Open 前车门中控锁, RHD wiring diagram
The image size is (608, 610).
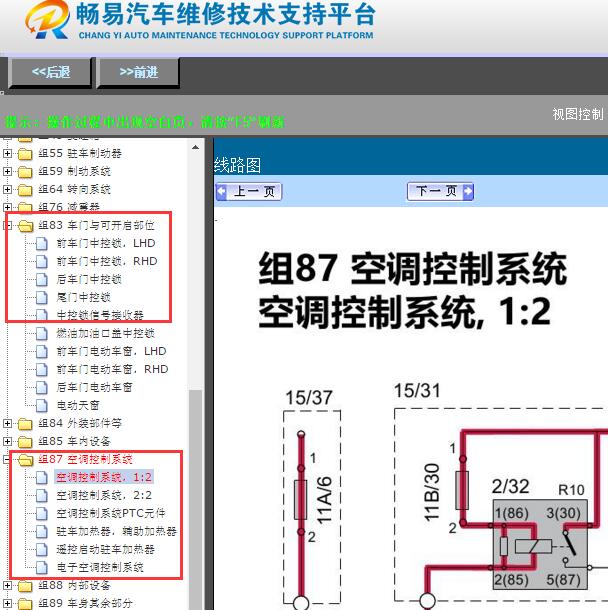[107, 261]
